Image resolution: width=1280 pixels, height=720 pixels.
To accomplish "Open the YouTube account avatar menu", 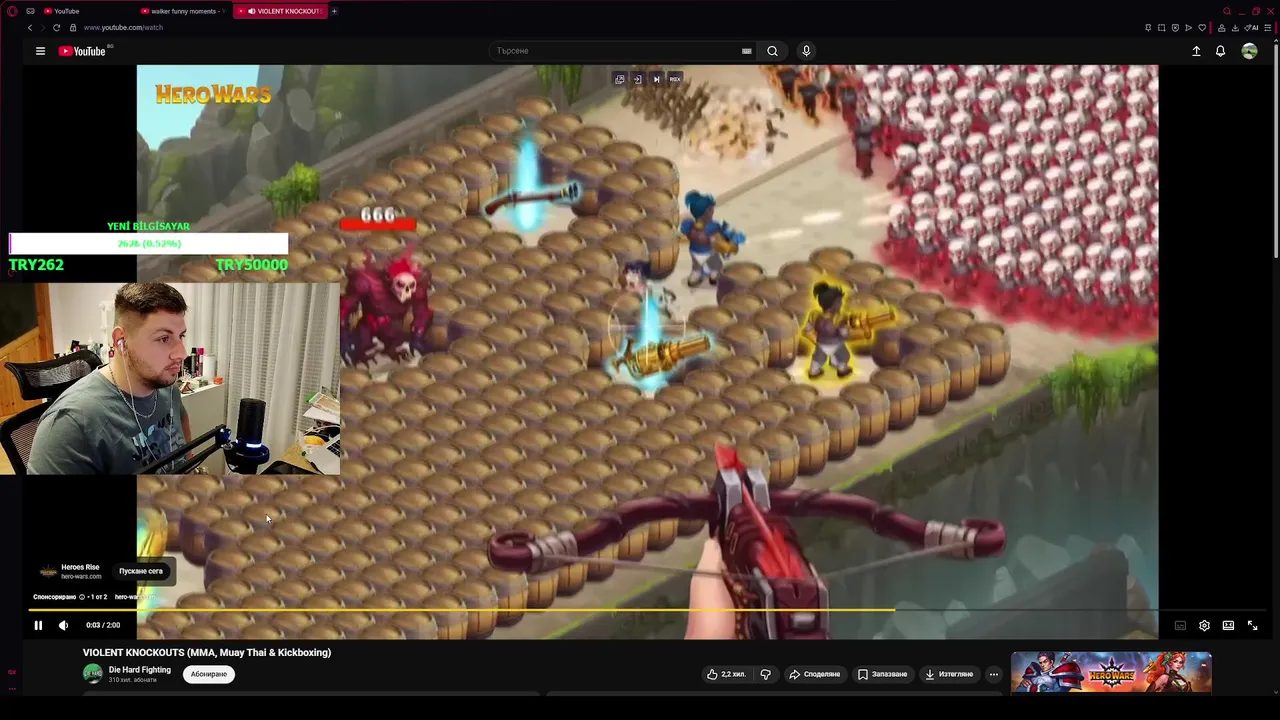I will pos(1249,51).
